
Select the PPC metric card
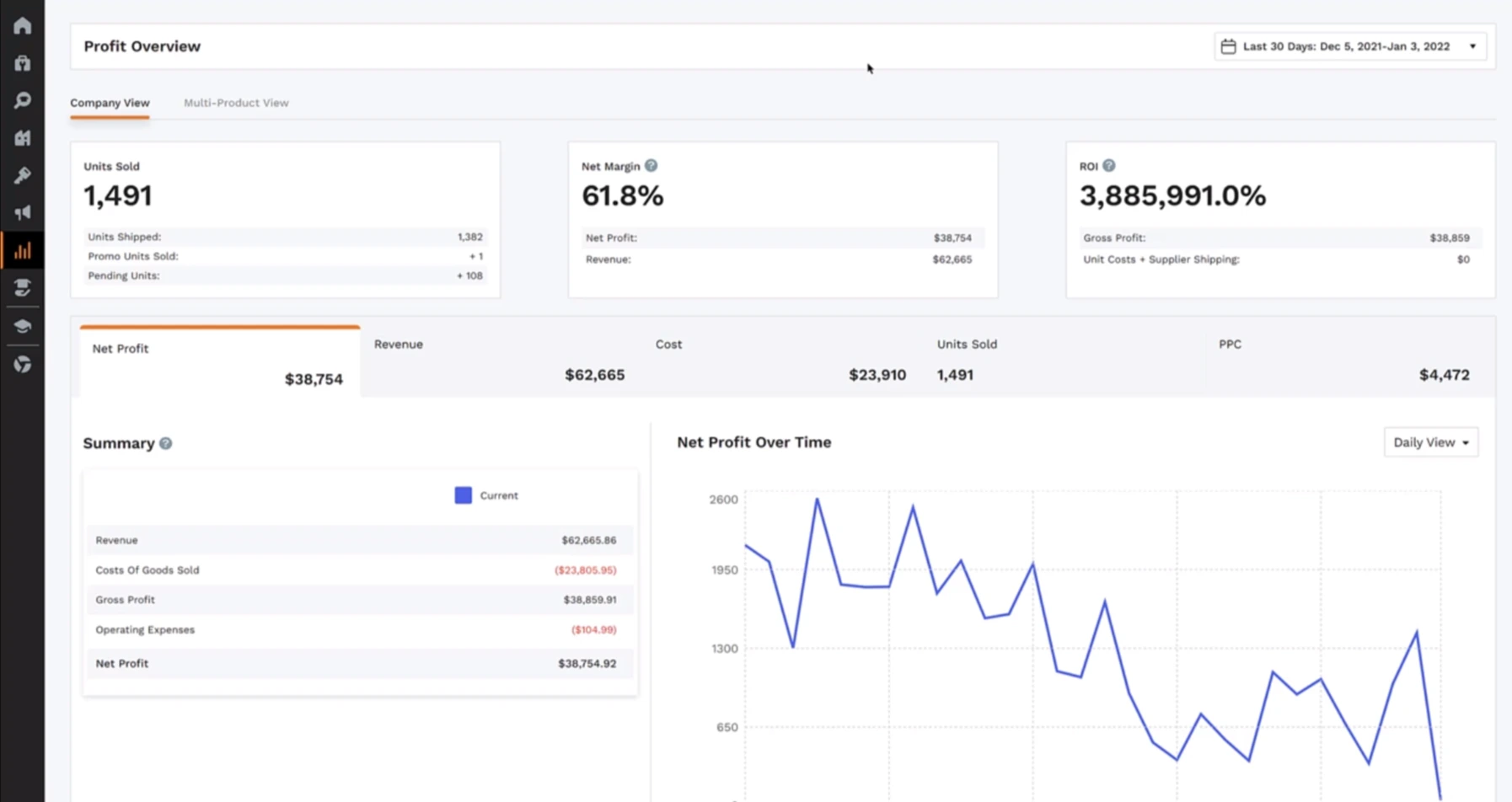[1343, 361]
